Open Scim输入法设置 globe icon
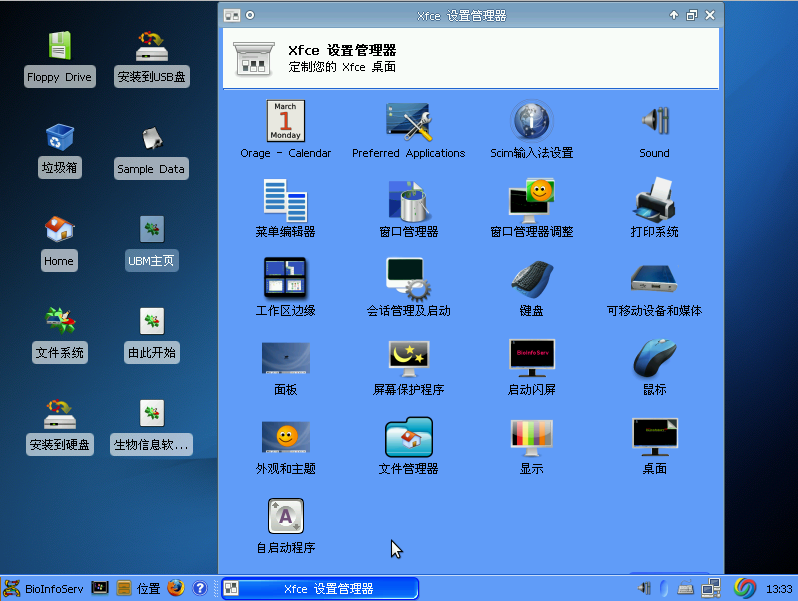798x601 pixels. [531, 121]
